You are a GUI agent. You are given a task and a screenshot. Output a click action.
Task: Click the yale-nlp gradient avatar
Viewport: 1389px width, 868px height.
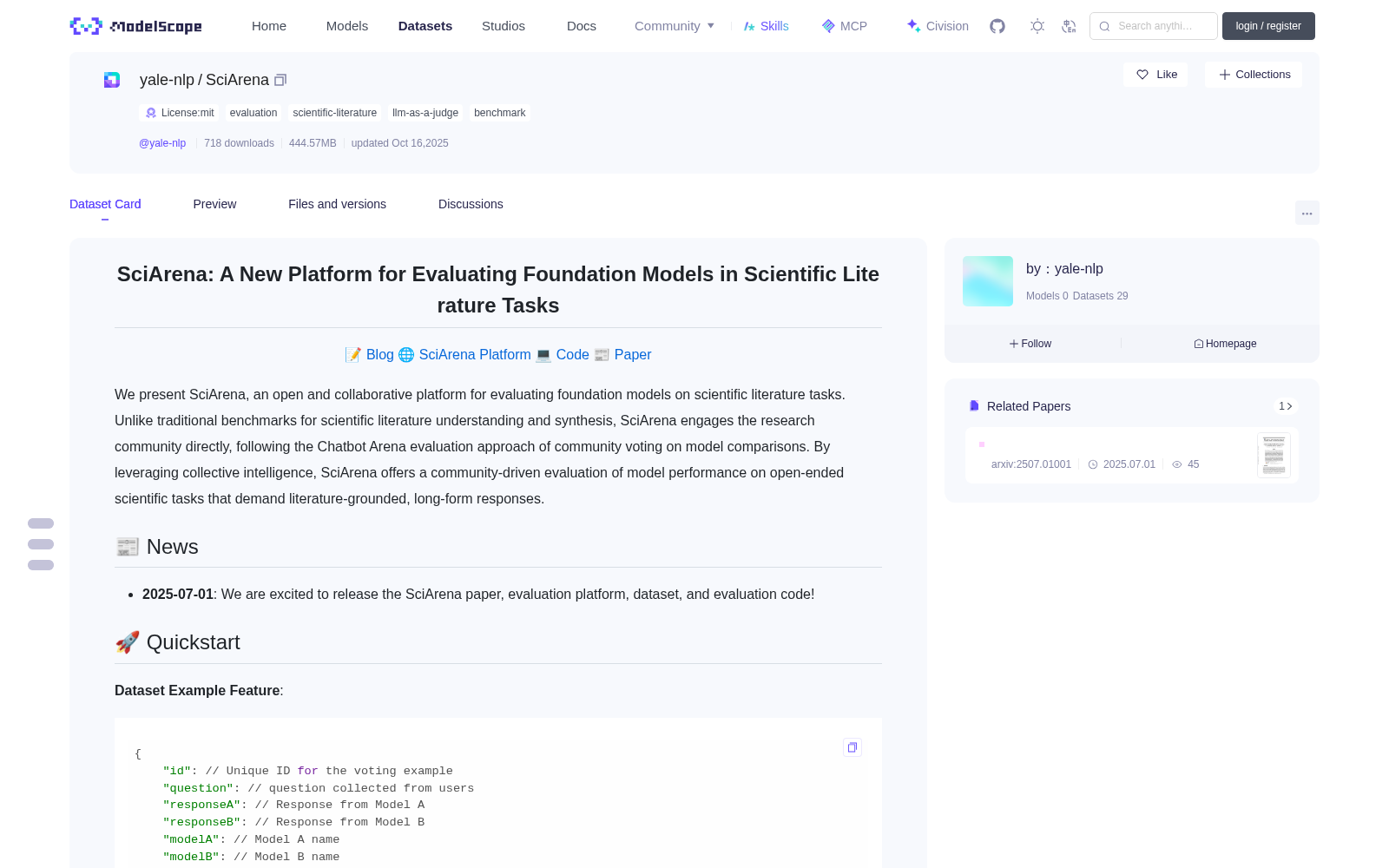pyautogui.click(x=988, y=281)
